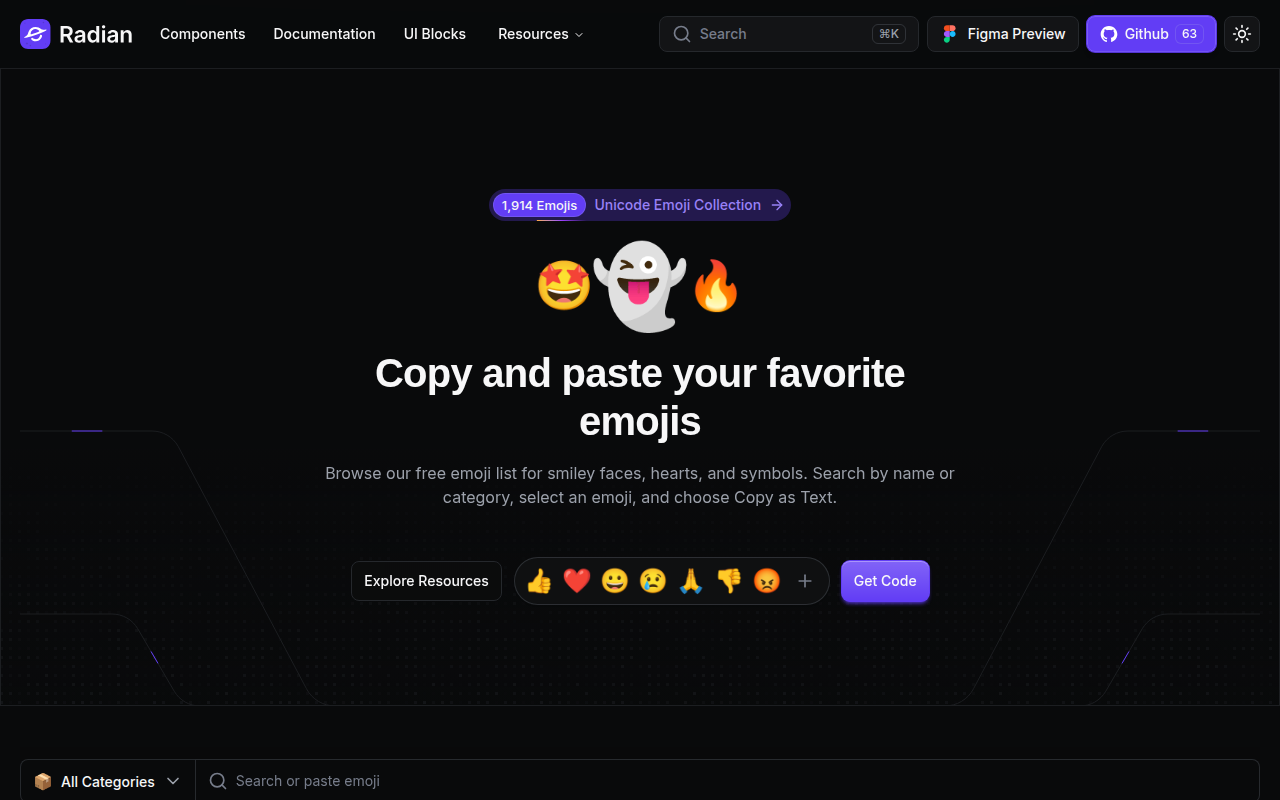Focus the Search or paste emoji field

(x=727, y=781)
